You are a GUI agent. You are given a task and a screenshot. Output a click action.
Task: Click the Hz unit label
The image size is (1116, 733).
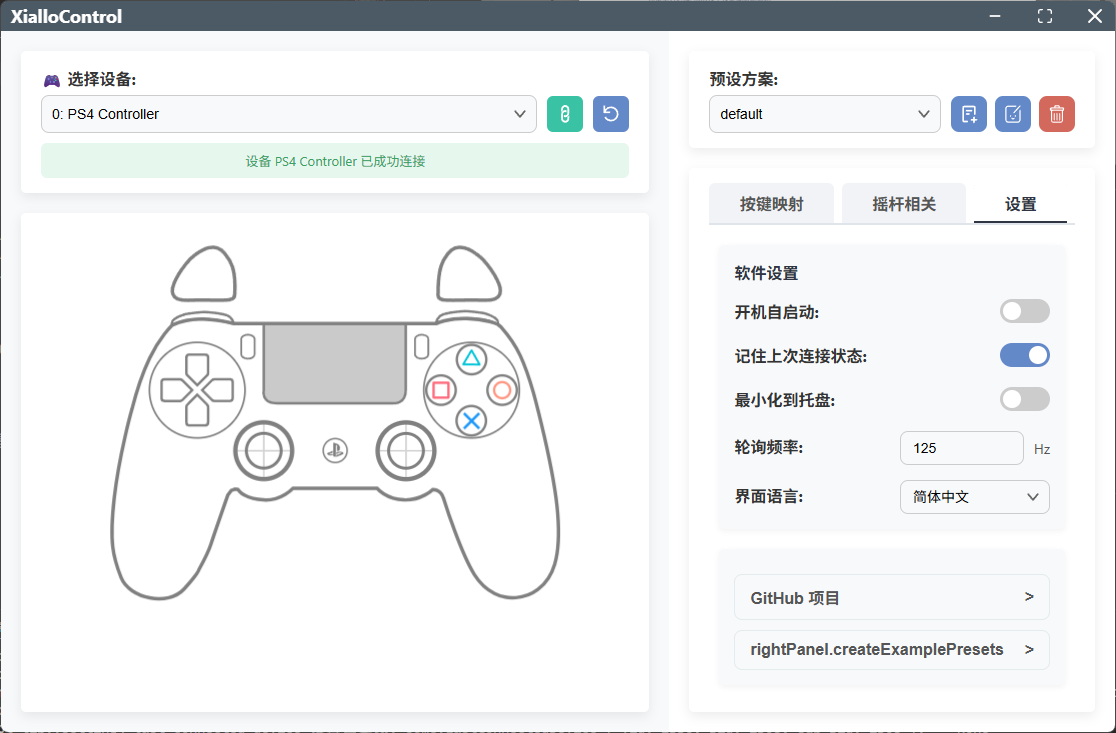pyautogui.click(x=1041, y=449)
